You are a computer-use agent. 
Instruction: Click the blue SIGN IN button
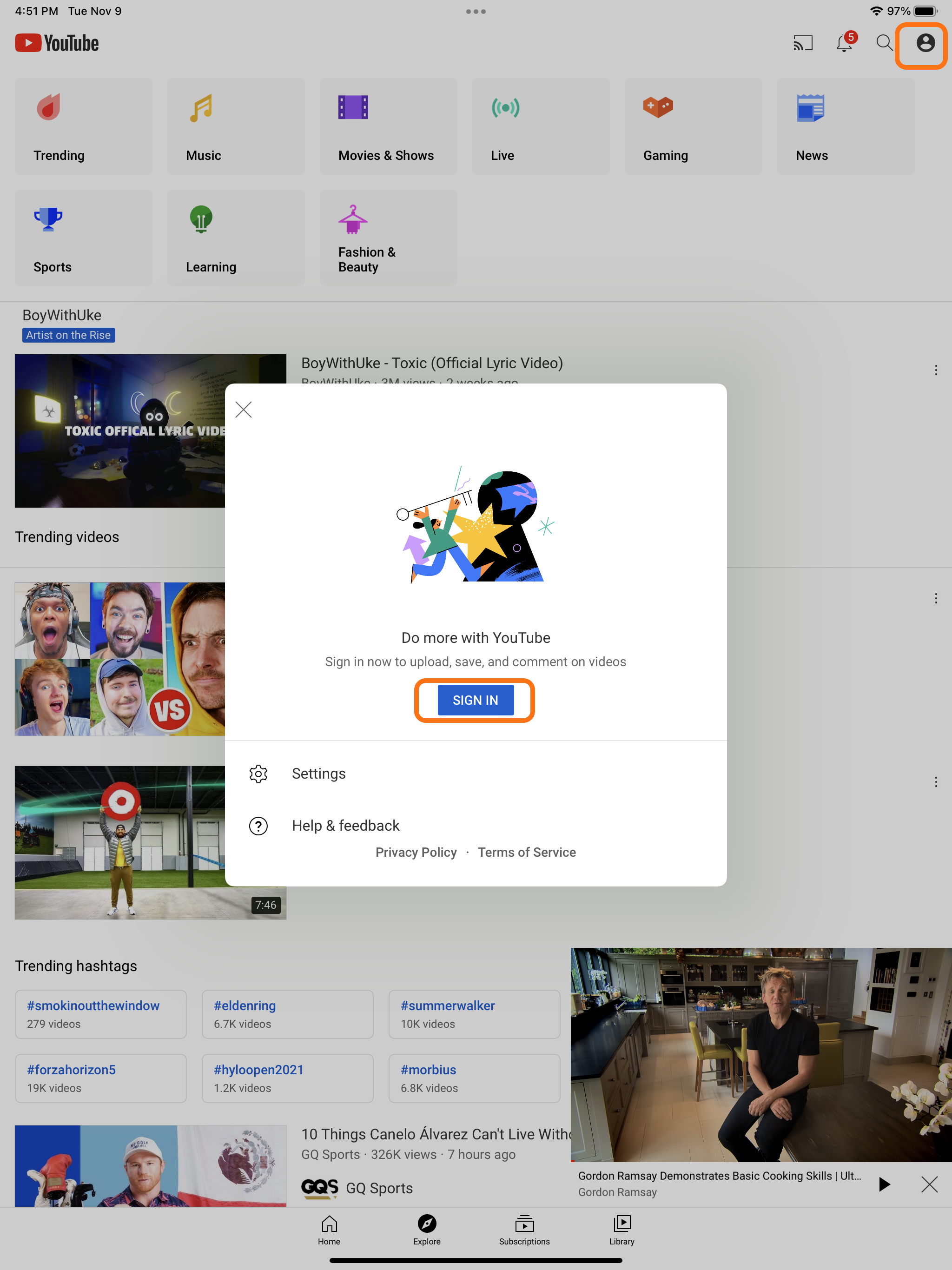pos(476,700)
